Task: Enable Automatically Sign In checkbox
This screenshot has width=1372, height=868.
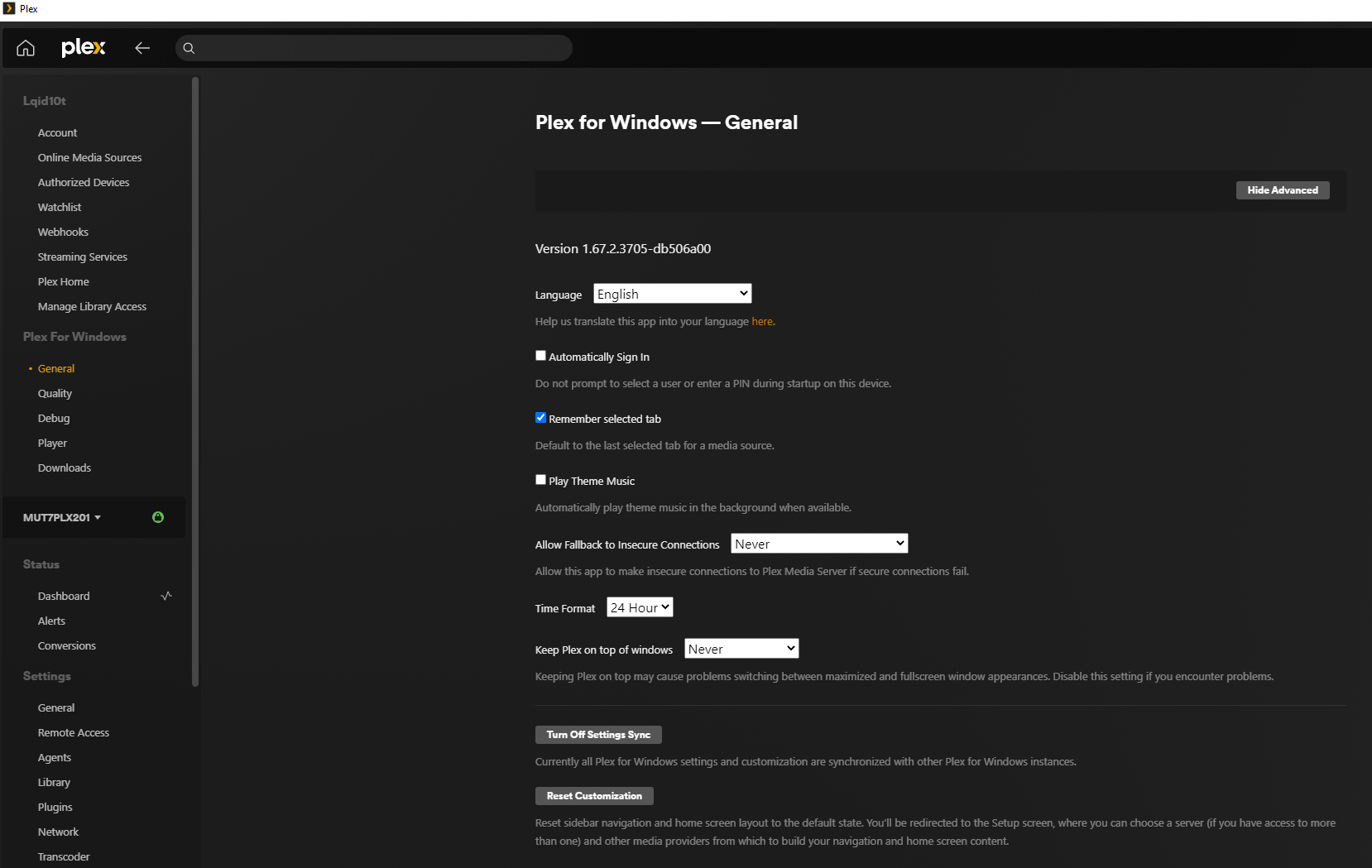Action: [540, 356]
